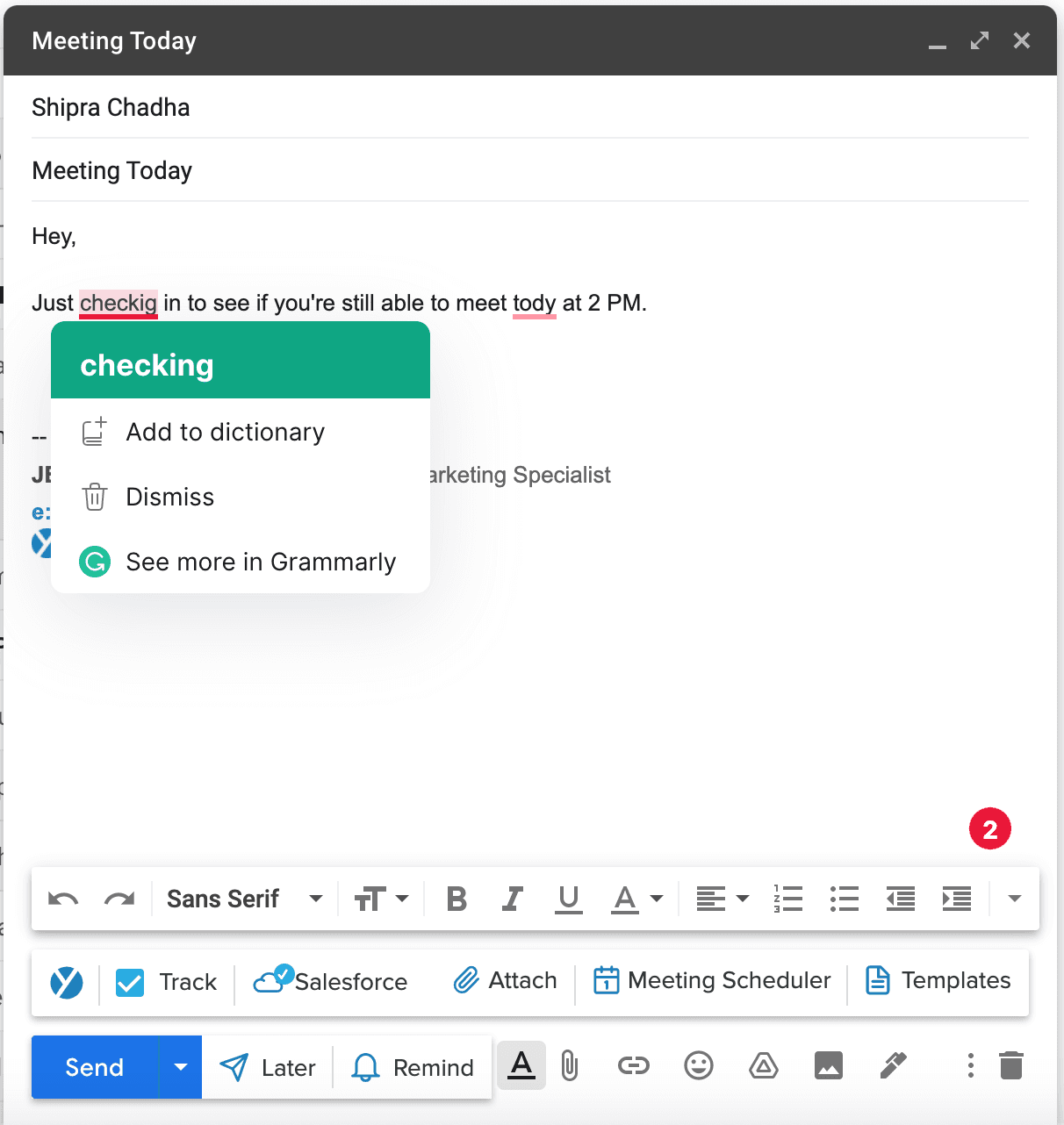
Task: Open Yesware Templates
Action: coord(938,980)
